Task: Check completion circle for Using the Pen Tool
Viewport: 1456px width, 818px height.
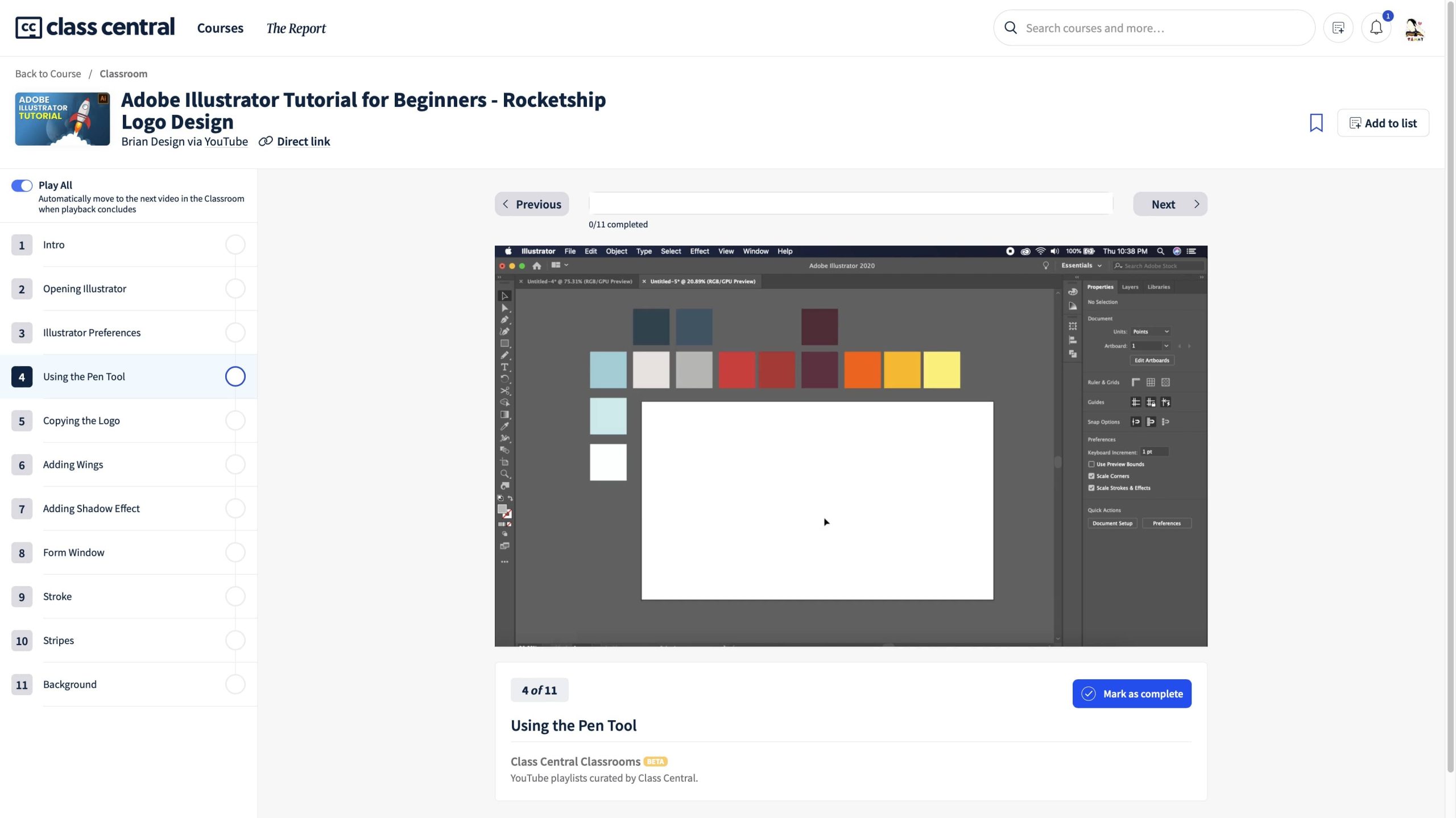Action: (x=235, y=376)
